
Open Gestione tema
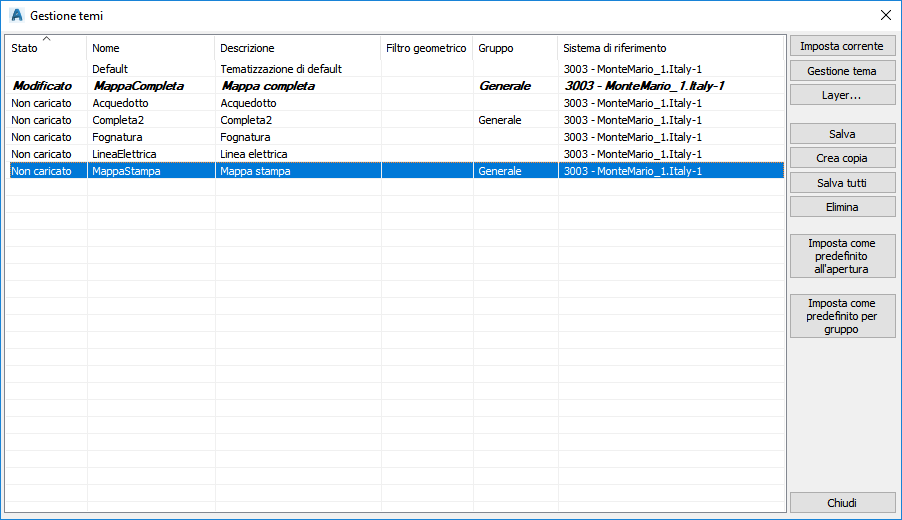tap(842, 71)
